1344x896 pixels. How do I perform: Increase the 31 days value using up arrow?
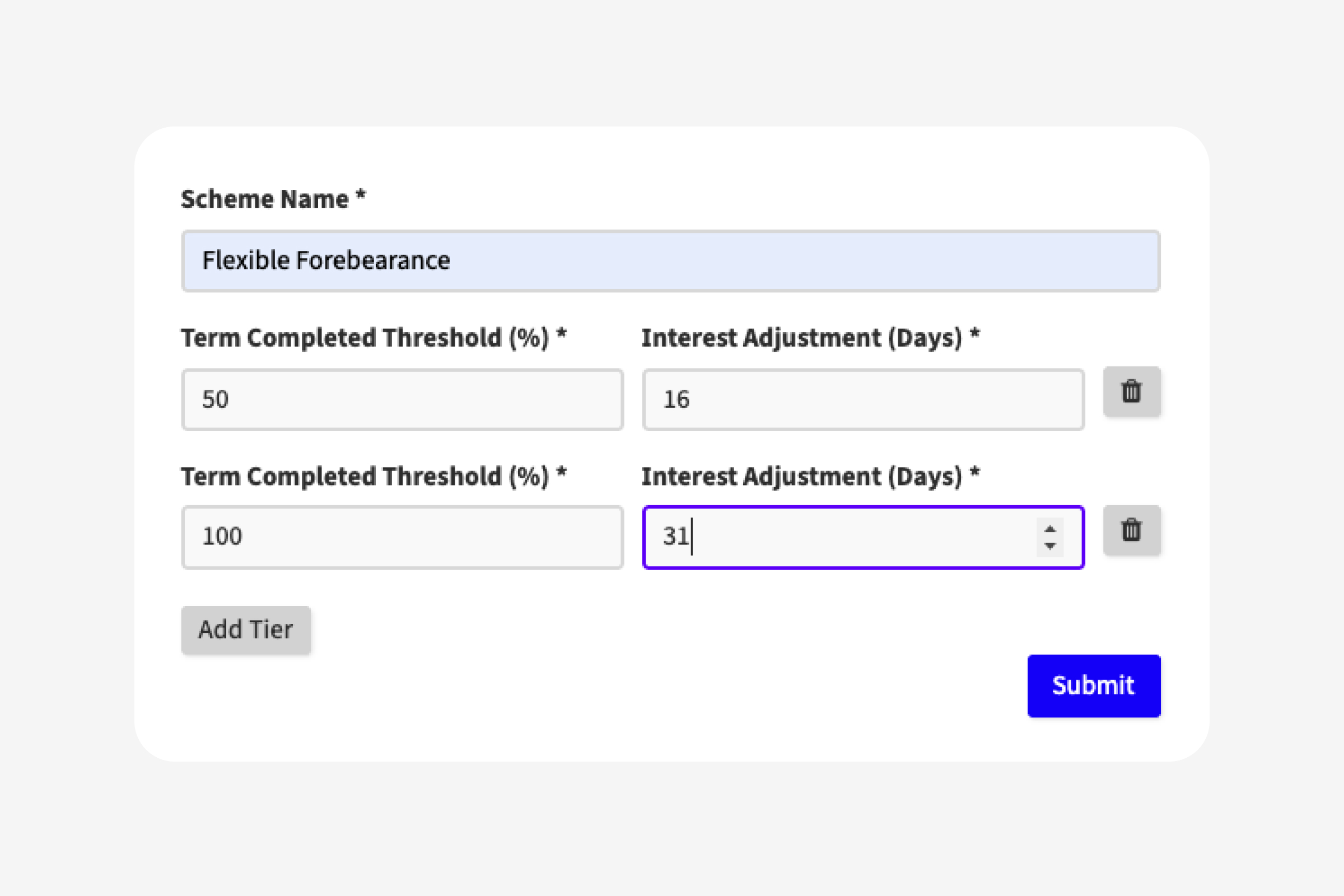[1049, 529]
